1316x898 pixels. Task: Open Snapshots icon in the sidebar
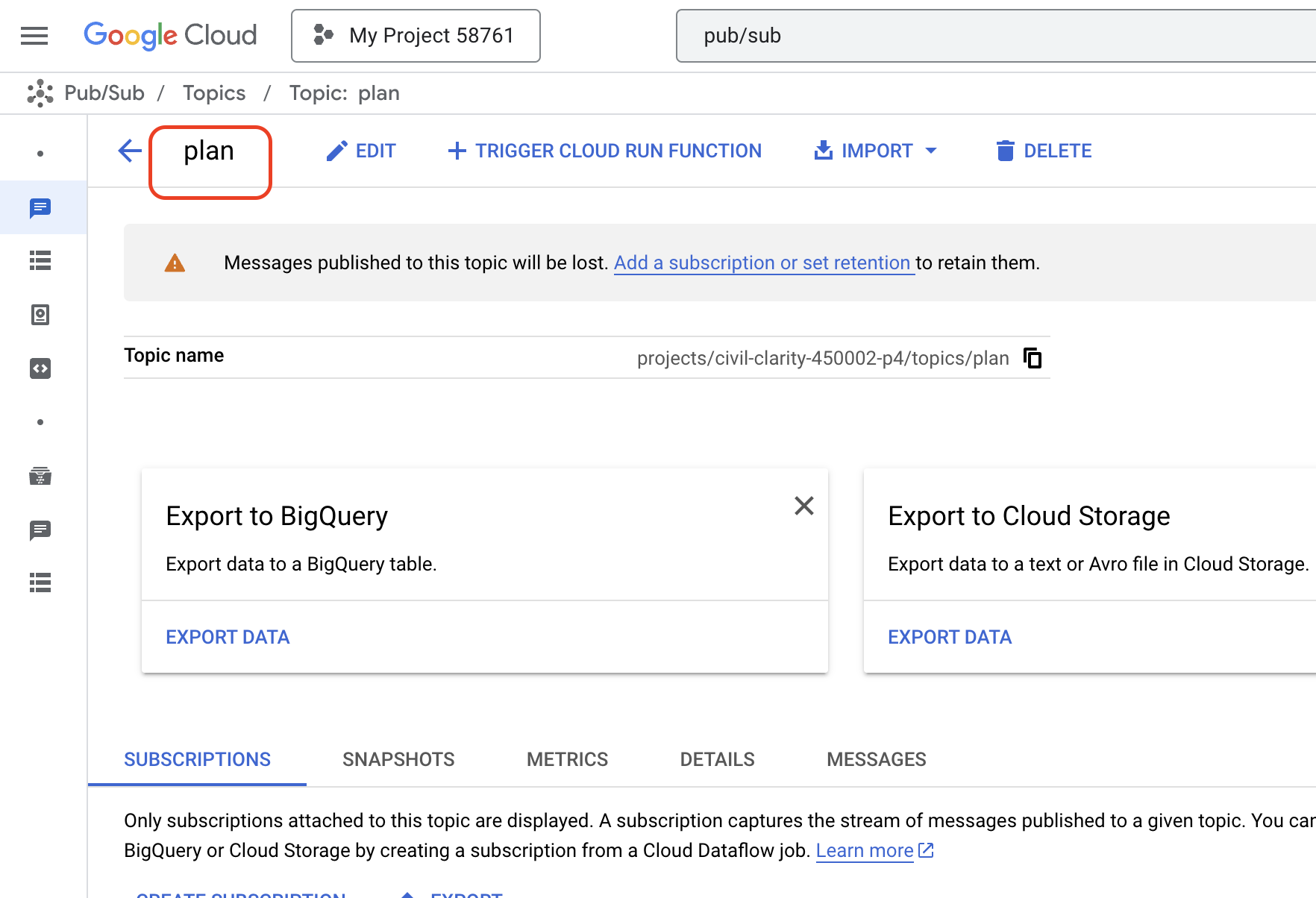(40, 315)
